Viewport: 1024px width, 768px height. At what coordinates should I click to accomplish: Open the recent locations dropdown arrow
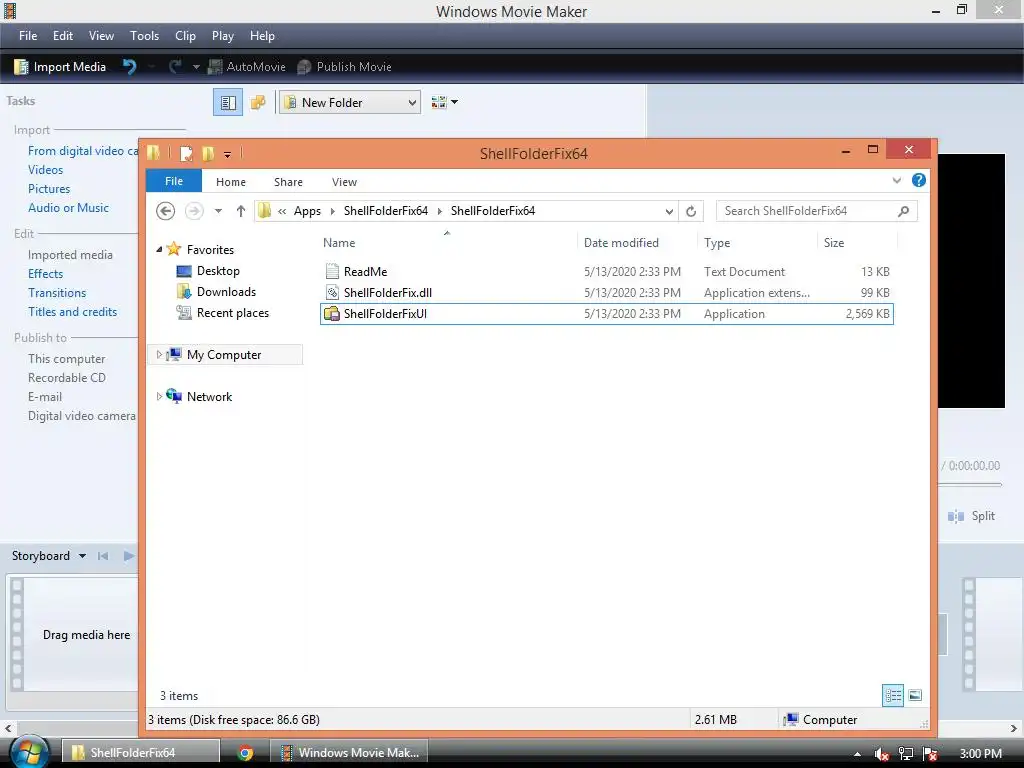218,211
